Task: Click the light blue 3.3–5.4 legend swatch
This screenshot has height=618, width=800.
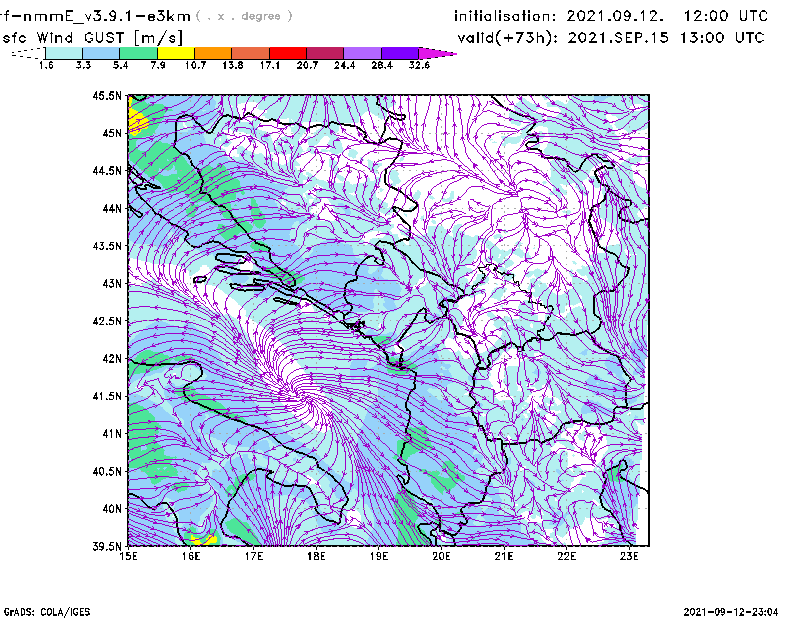Action: tap(101, 53)
